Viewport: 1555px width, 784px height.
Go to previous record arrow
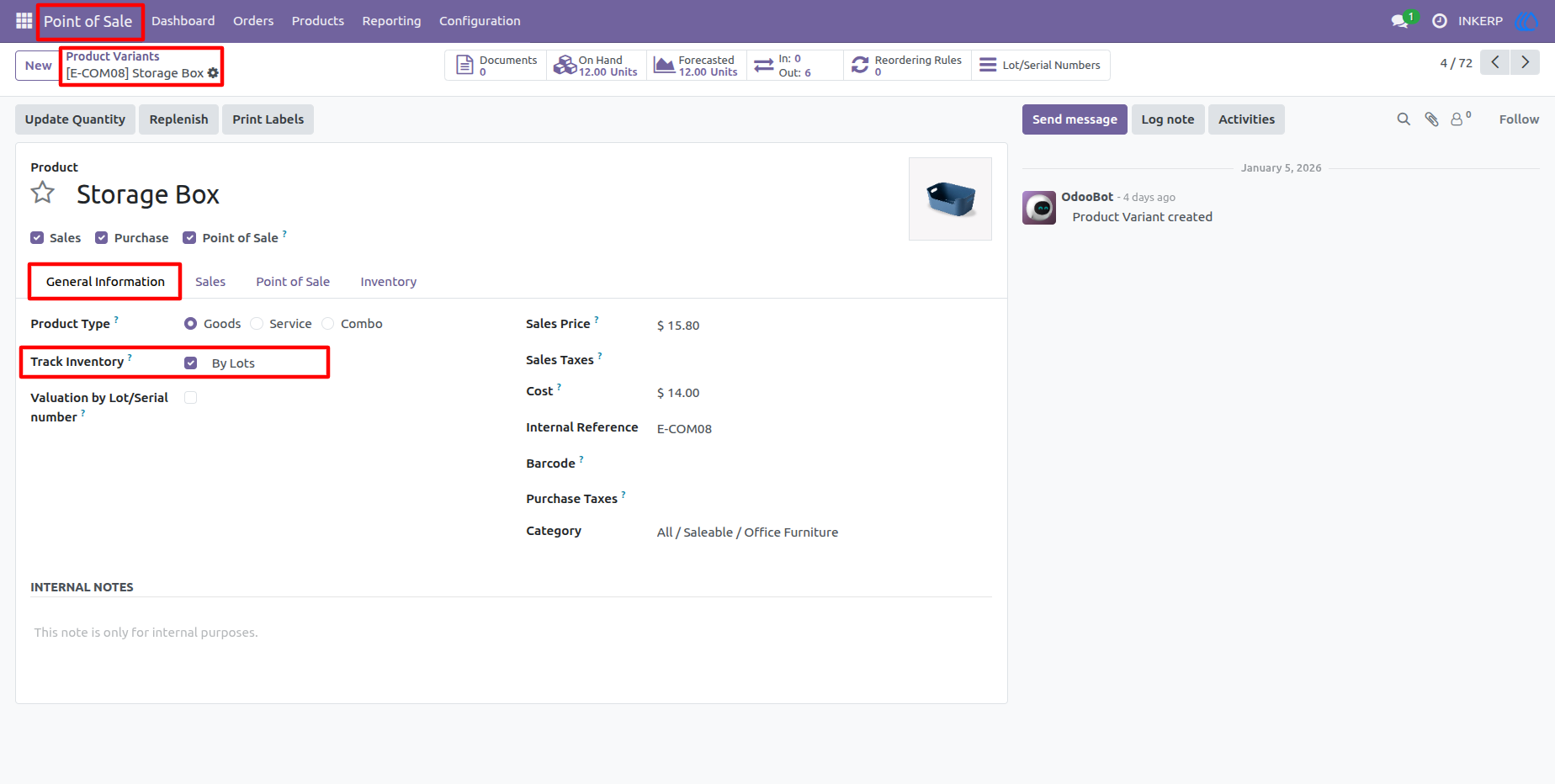(1495, 62)
